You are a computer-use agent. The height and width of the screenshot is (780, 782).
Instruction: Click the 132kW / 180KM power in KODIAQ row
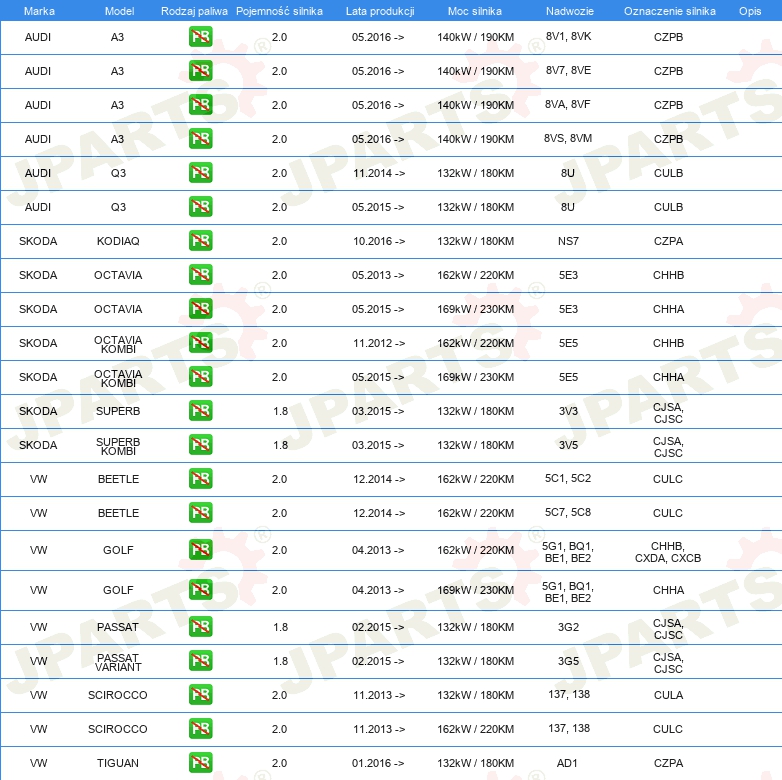click(475, 241)
